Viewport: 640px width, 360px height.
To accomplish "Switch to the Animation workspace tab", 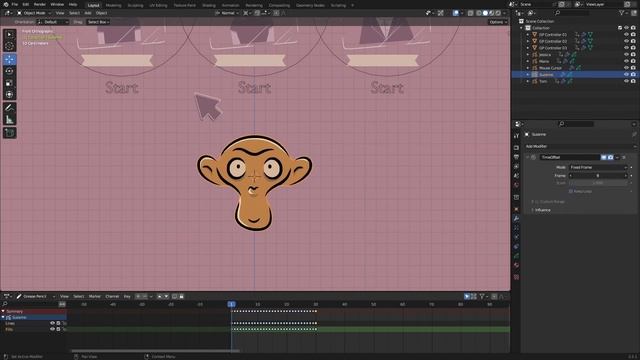I will (x=230, y=5).
